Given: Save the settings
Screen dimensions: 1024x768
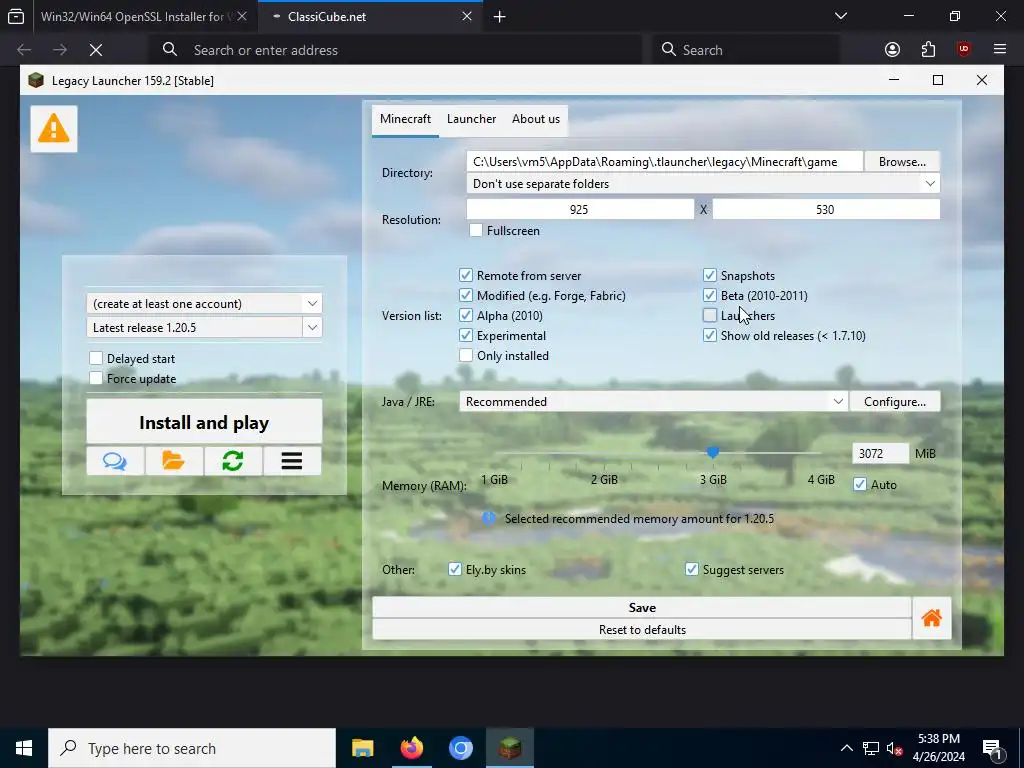Looking at the screenshot, I should tap(642, 607).
